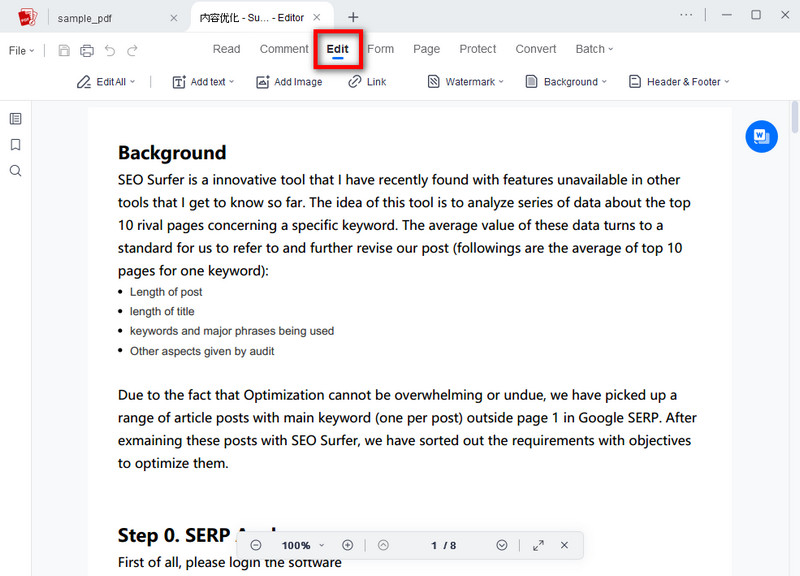Open the thumbnails panel icon in sidebar
Image resolution: width=800 pixels, height=576 pixels.
pos(16,119)
